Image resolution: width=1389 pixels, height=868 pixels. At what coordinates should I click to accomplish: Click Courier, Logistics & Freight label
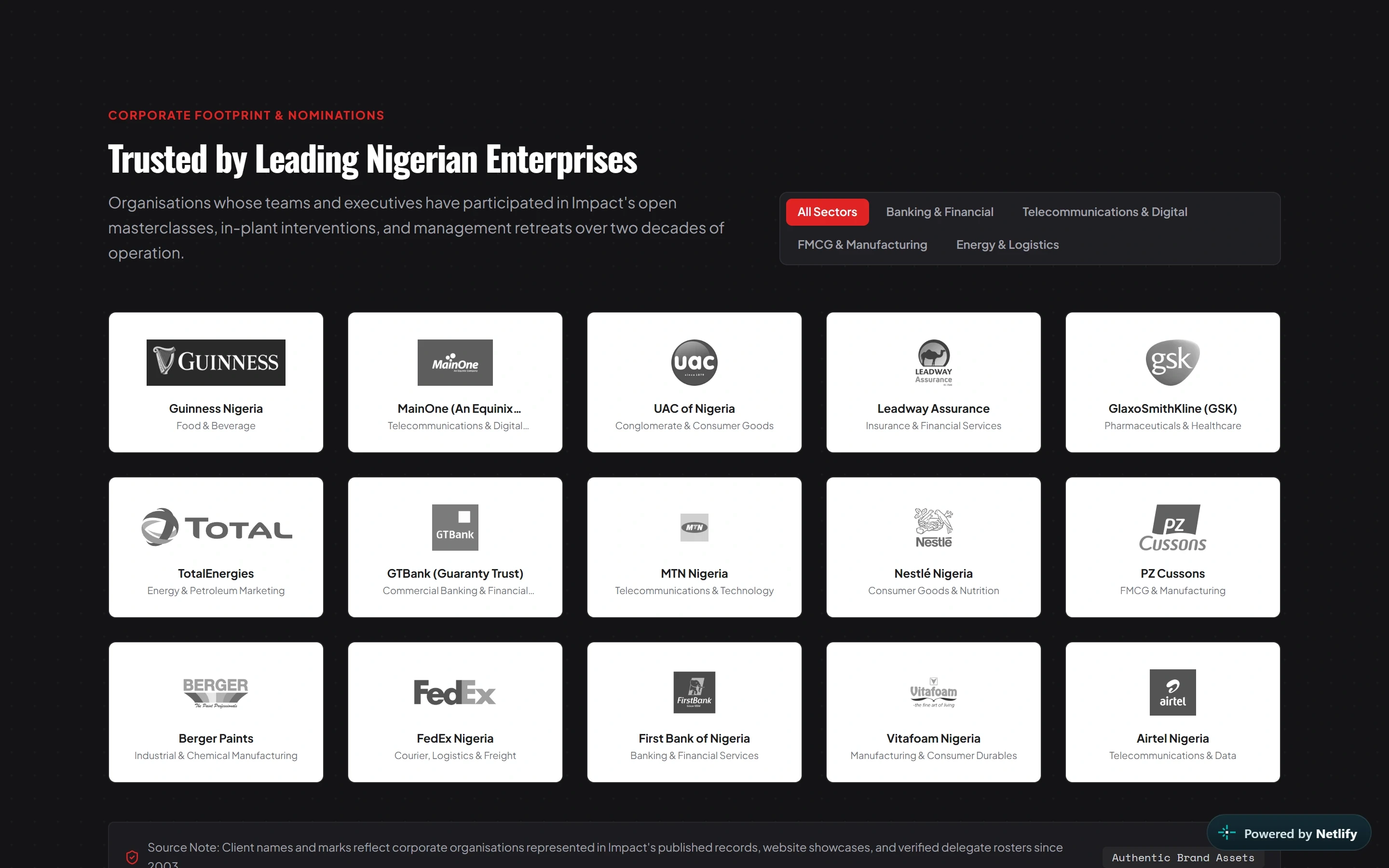point(455,756)
